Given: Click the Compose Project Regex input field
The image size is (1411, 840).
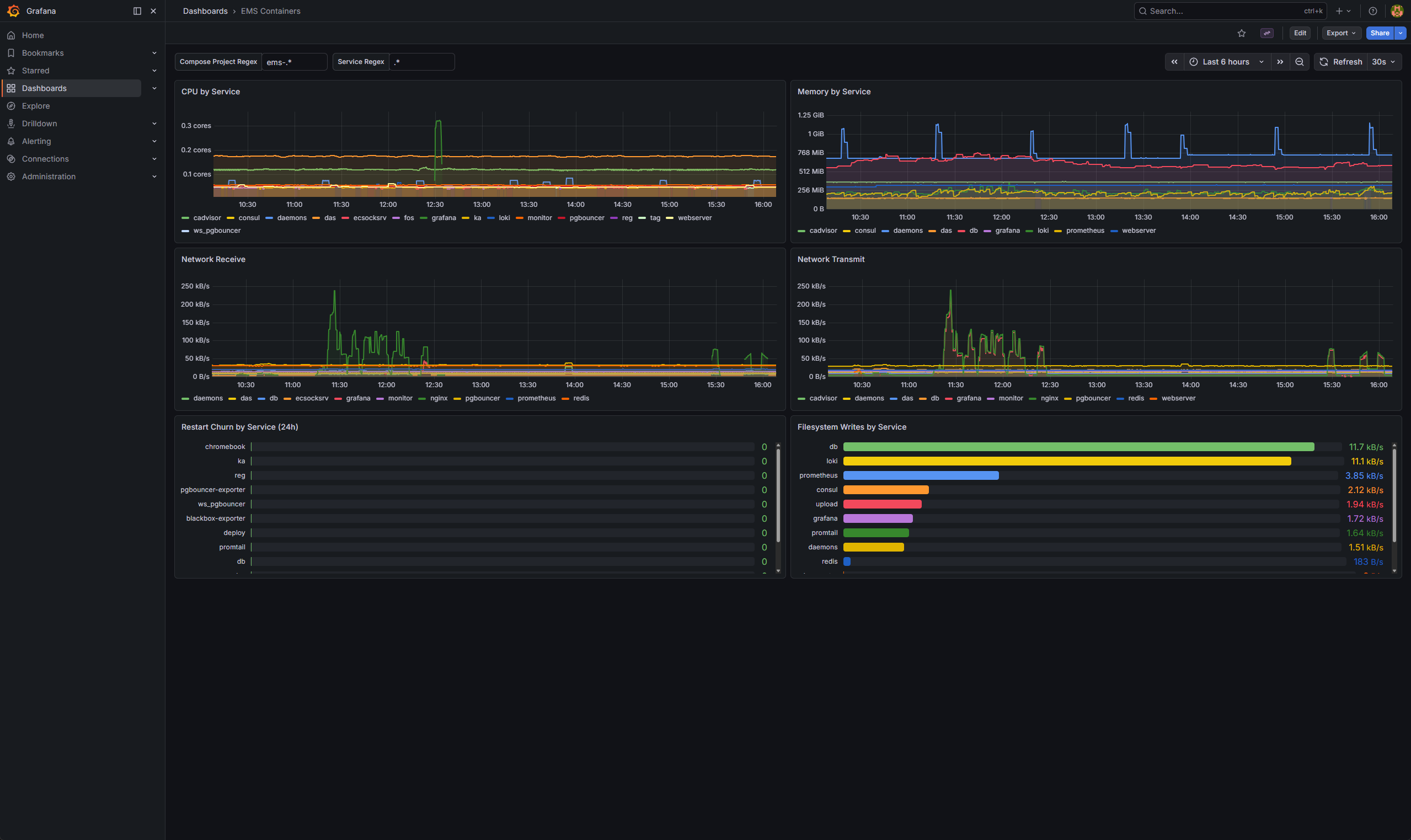Looking at the screenshot, I should (x=295, y=62).
